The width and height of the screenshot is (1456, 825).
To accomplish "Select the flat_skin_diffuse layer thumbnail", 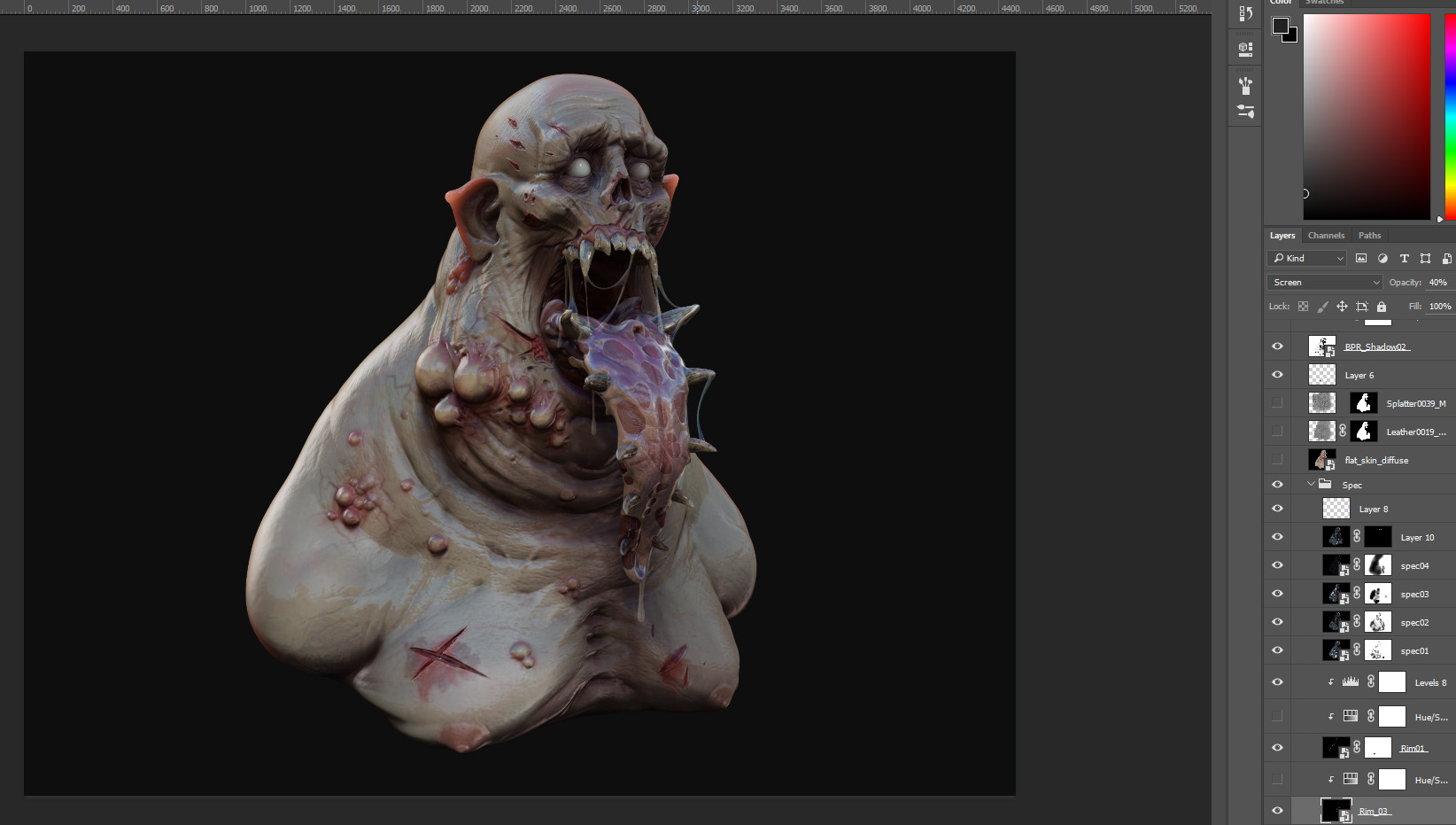I will tap(1322, 460).
